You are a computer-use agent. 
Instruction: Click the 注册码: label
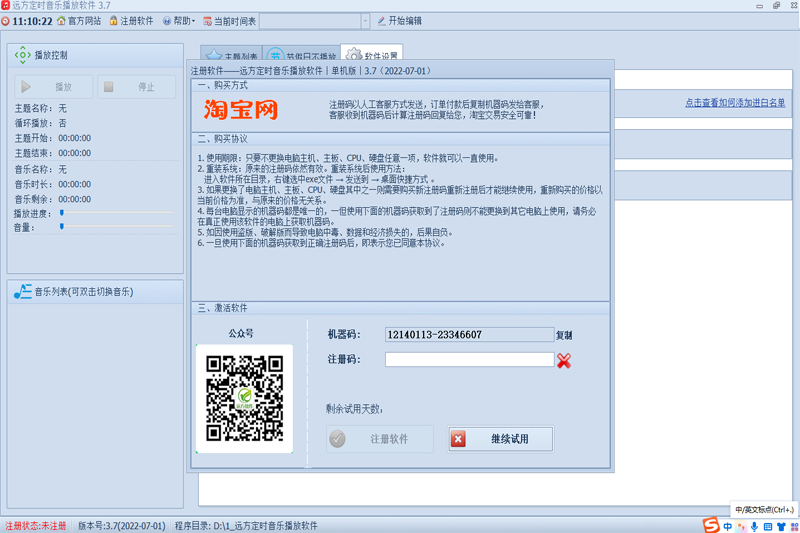pos(344,360)
